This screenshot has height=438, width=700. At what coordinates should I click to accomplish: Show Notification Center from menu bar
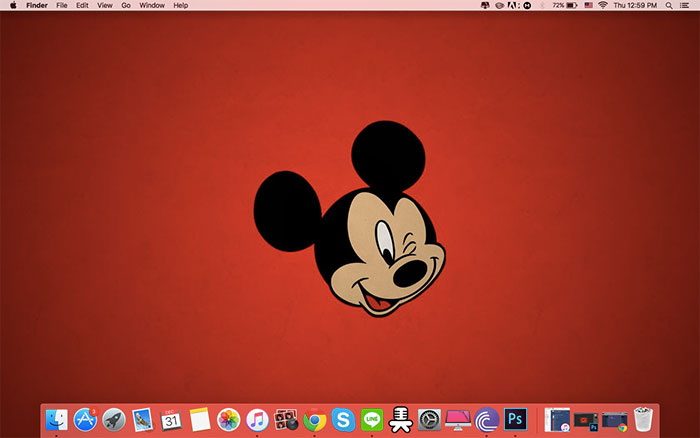click(686, 5)
